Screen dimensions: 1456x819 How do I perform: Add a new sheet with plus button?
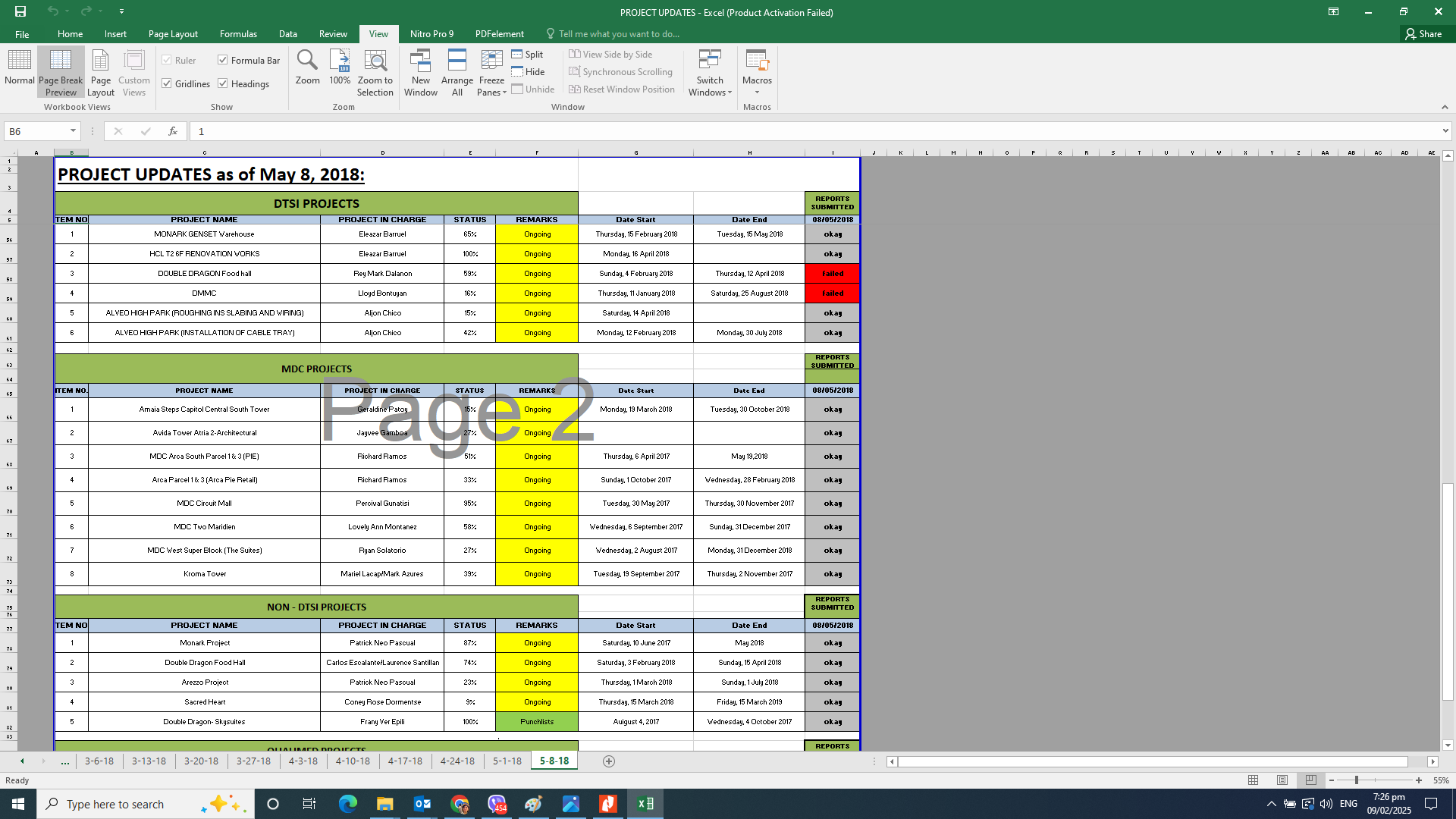608,761
